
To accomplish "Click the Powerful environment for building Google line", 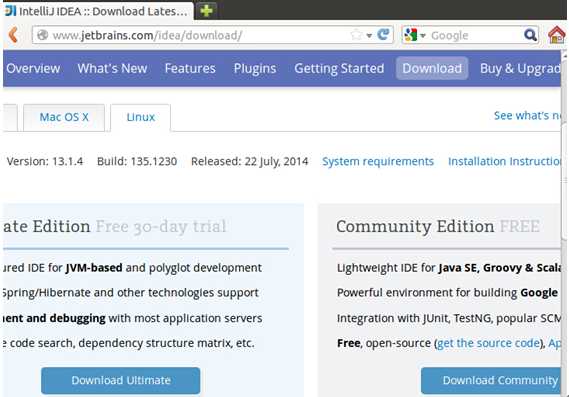I will click(x=447, y=292).
